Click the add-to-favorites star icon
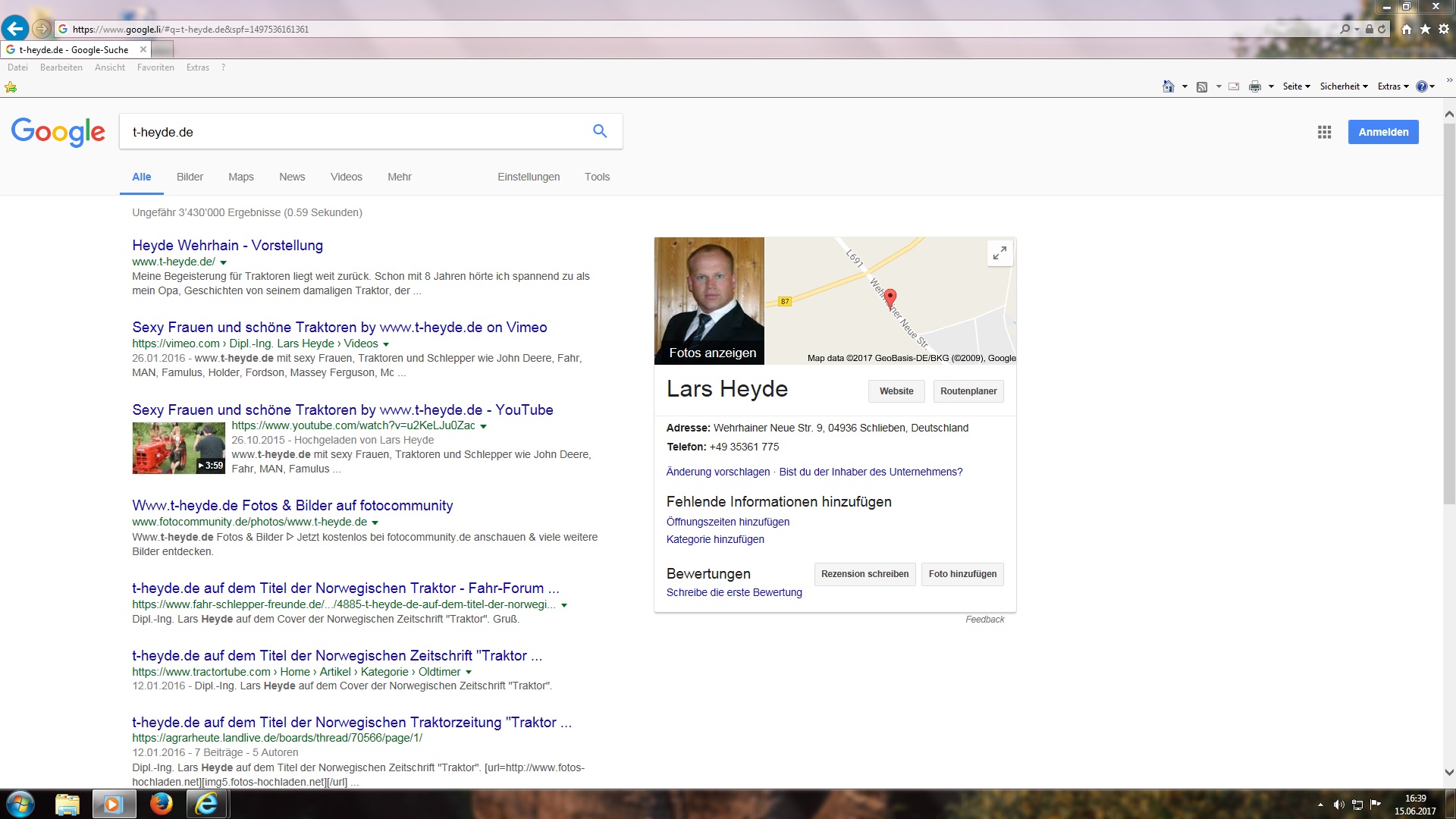 click(x=11, y=87)
